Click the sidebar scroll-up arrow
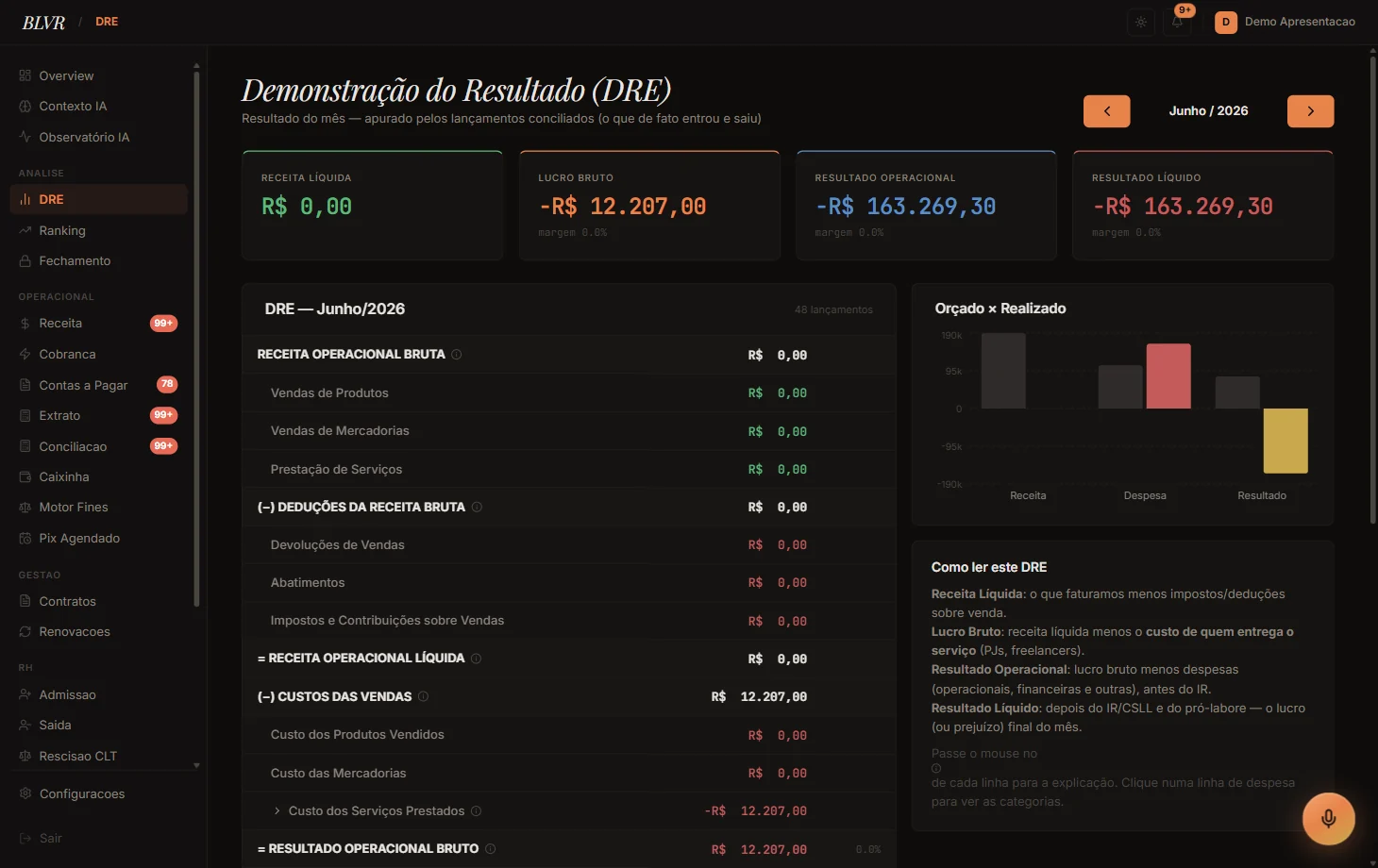 196,66
